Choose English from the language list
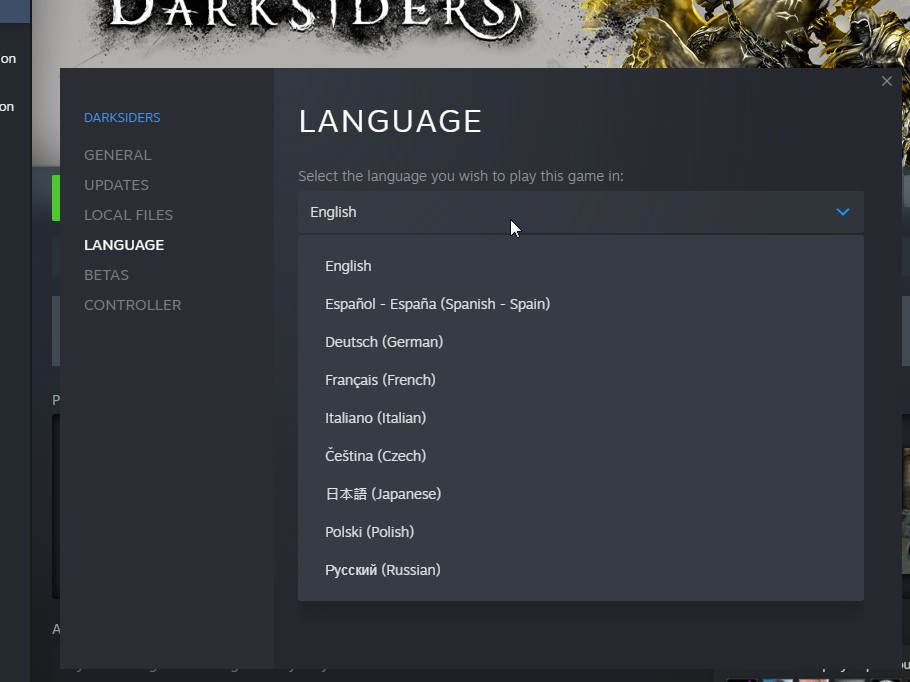The width and height of the screenshot is (910, 682). click(580, 266)
